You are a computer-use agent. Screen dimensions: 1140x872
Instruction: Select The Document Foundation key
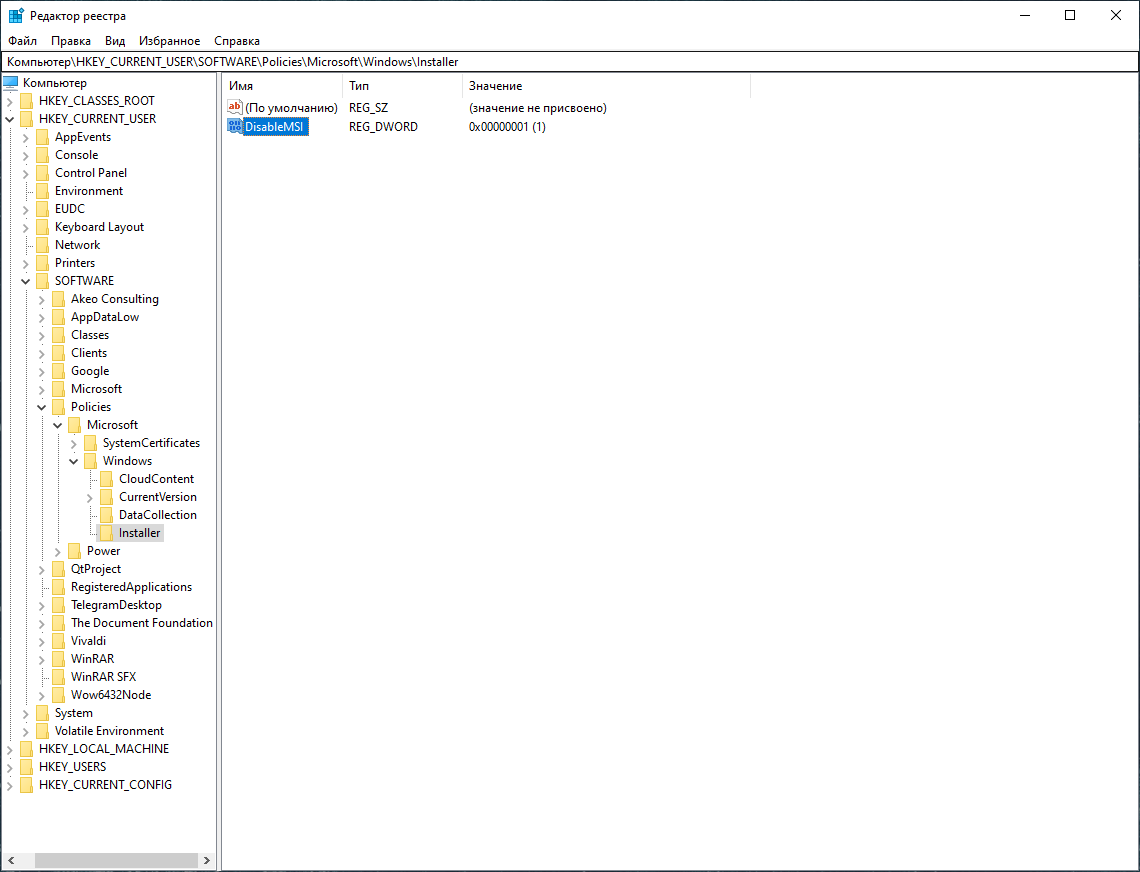[142, 623]
